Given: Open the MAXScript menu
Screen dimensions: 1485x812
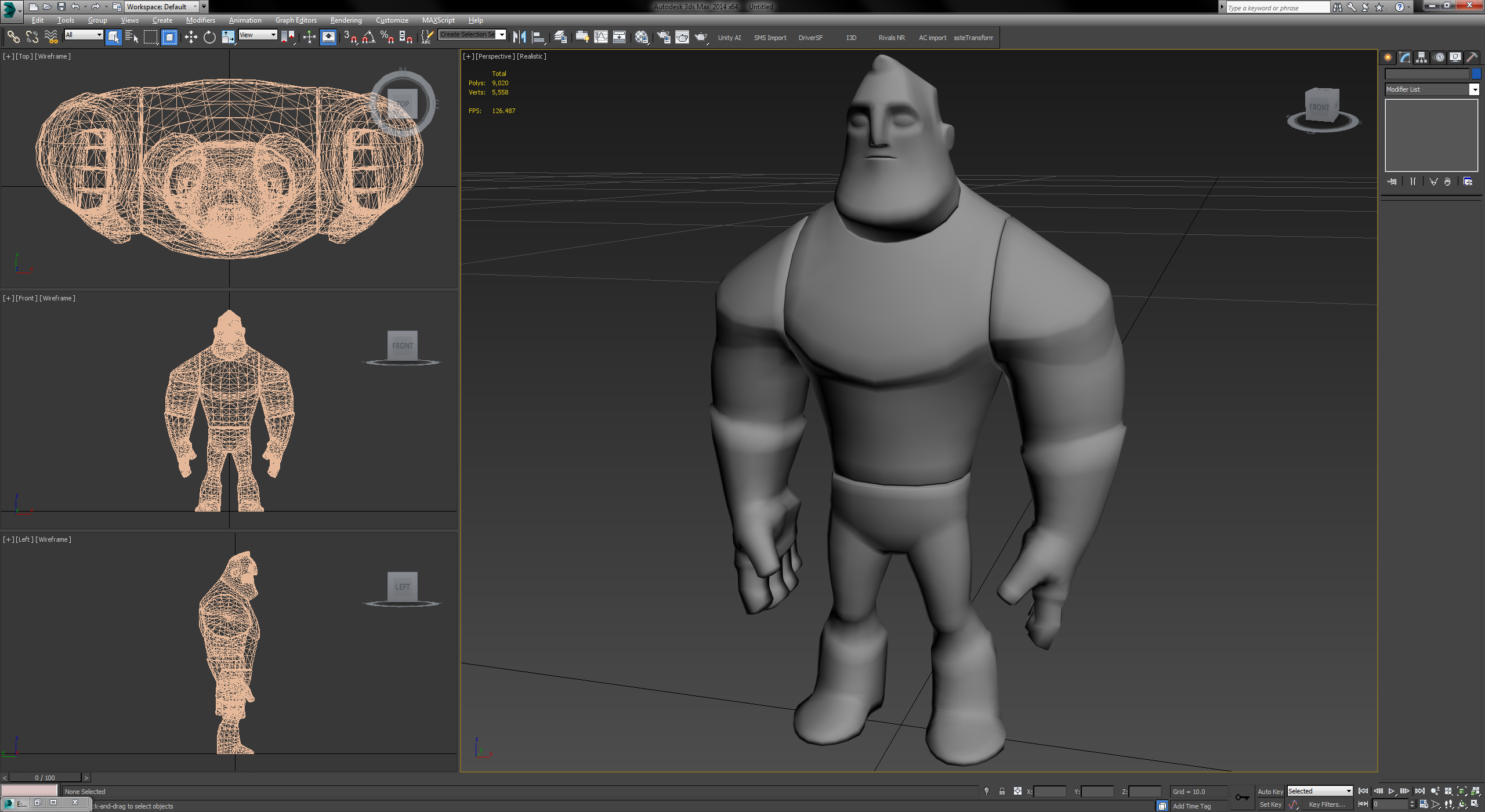Looking at the screenshot, I should point(439,20).
